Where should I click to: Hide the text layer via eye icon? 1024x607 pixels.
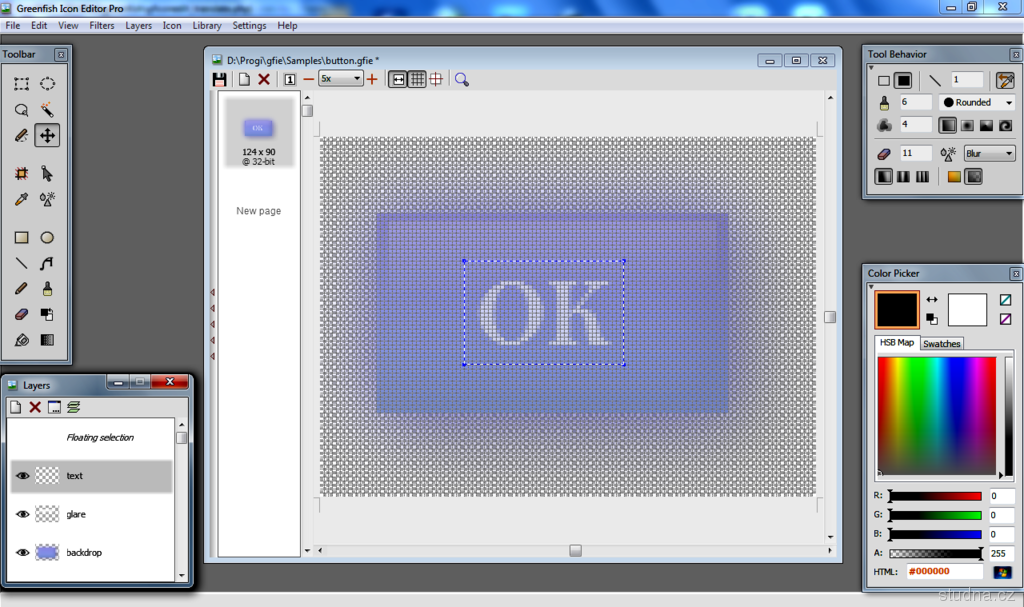click(22, 476)
